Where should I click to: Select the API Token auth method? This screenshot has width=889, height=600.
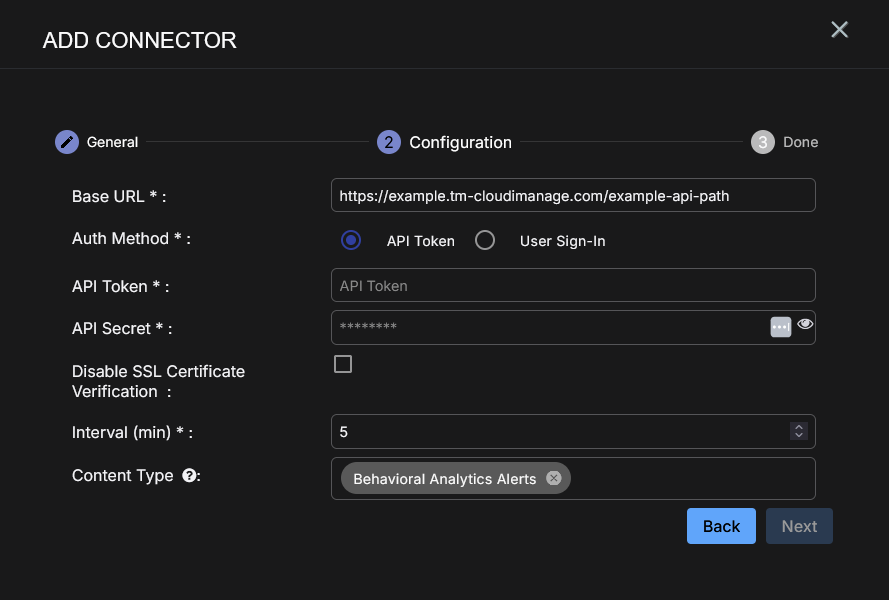pyautogui.click(x=351, y=241)
